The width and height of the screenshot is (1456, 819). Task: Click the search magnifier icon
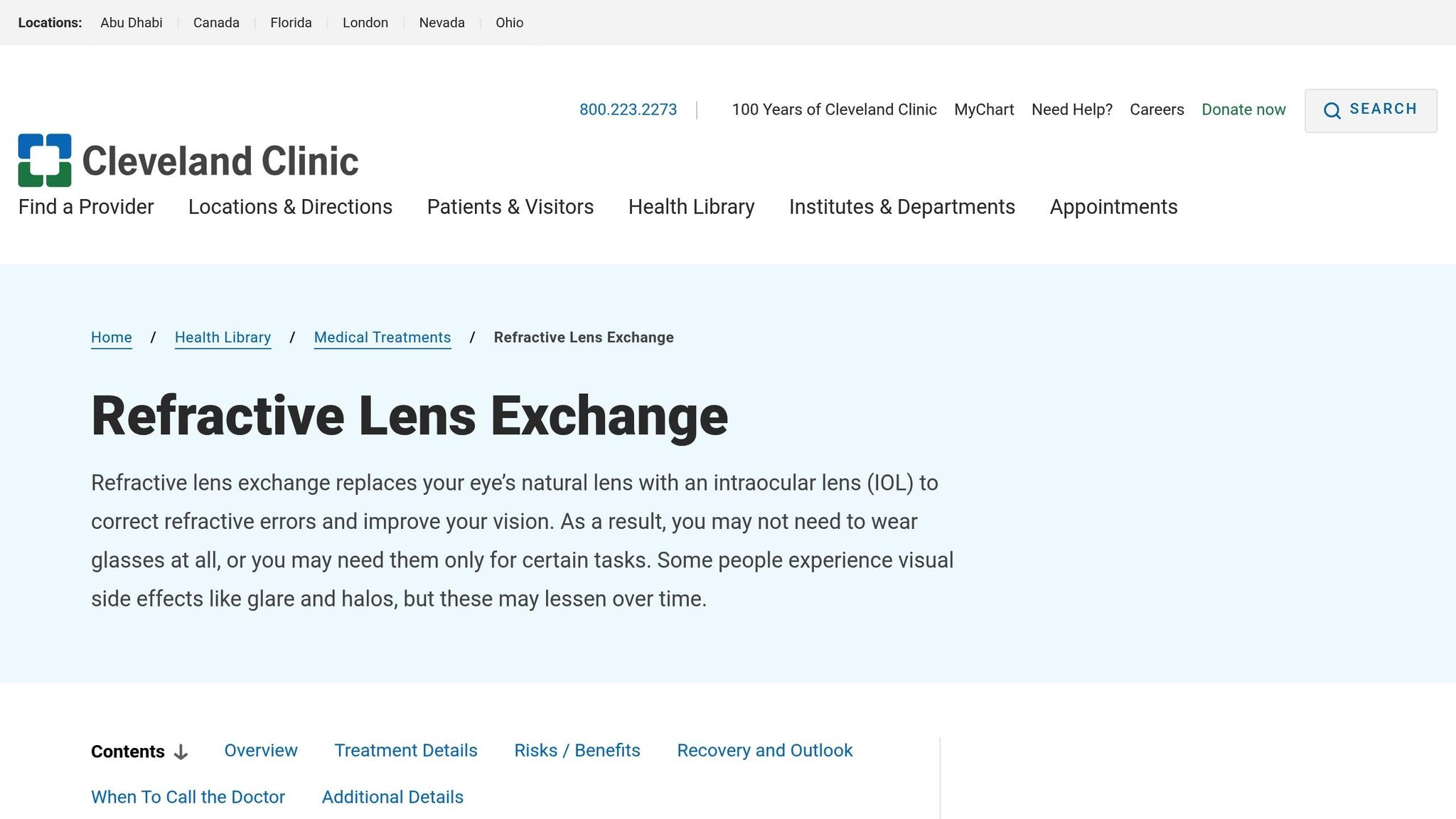[1332, 111]
